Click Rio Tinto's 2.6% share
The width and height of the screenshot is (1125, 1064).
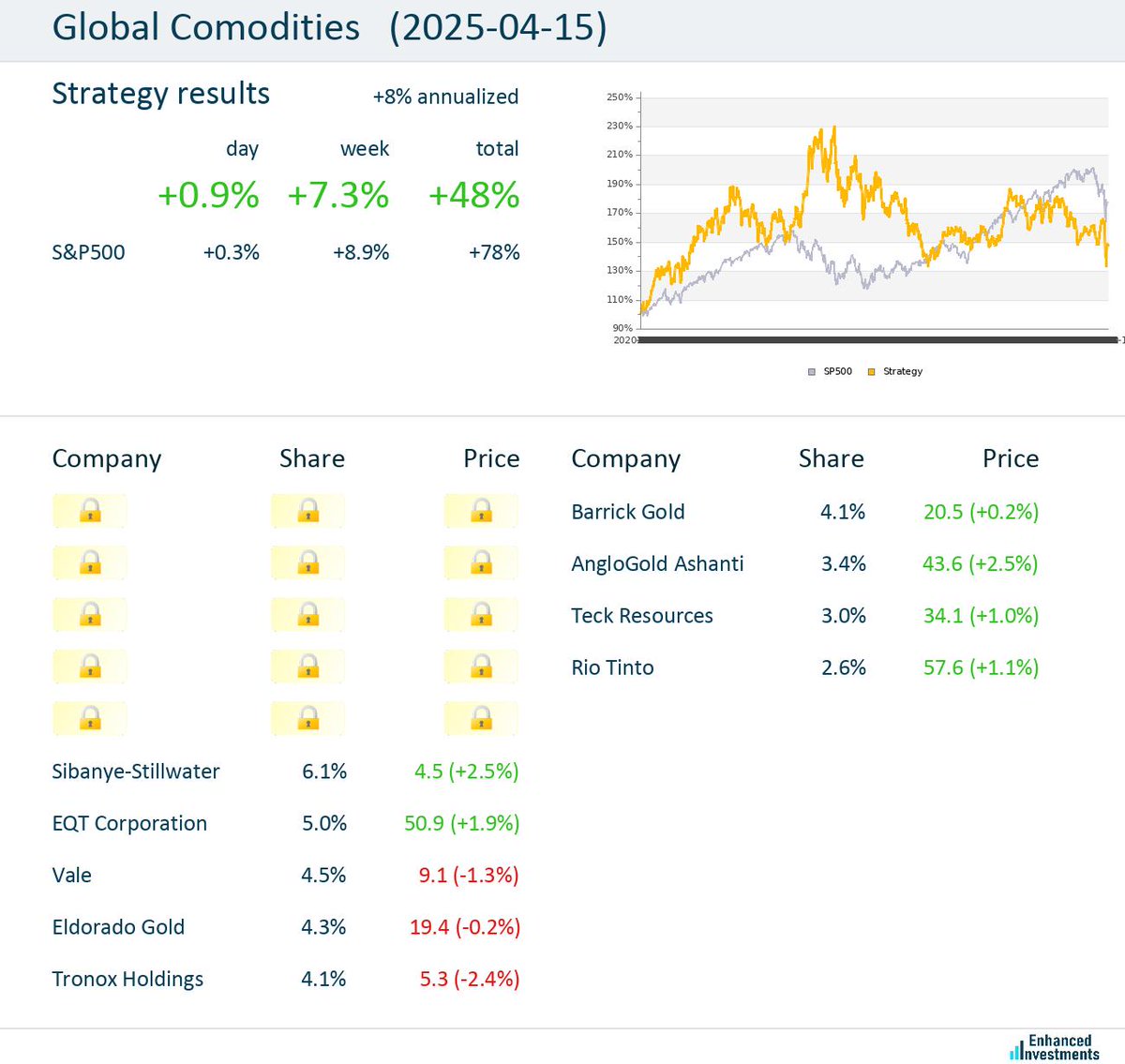pos(844,667)
